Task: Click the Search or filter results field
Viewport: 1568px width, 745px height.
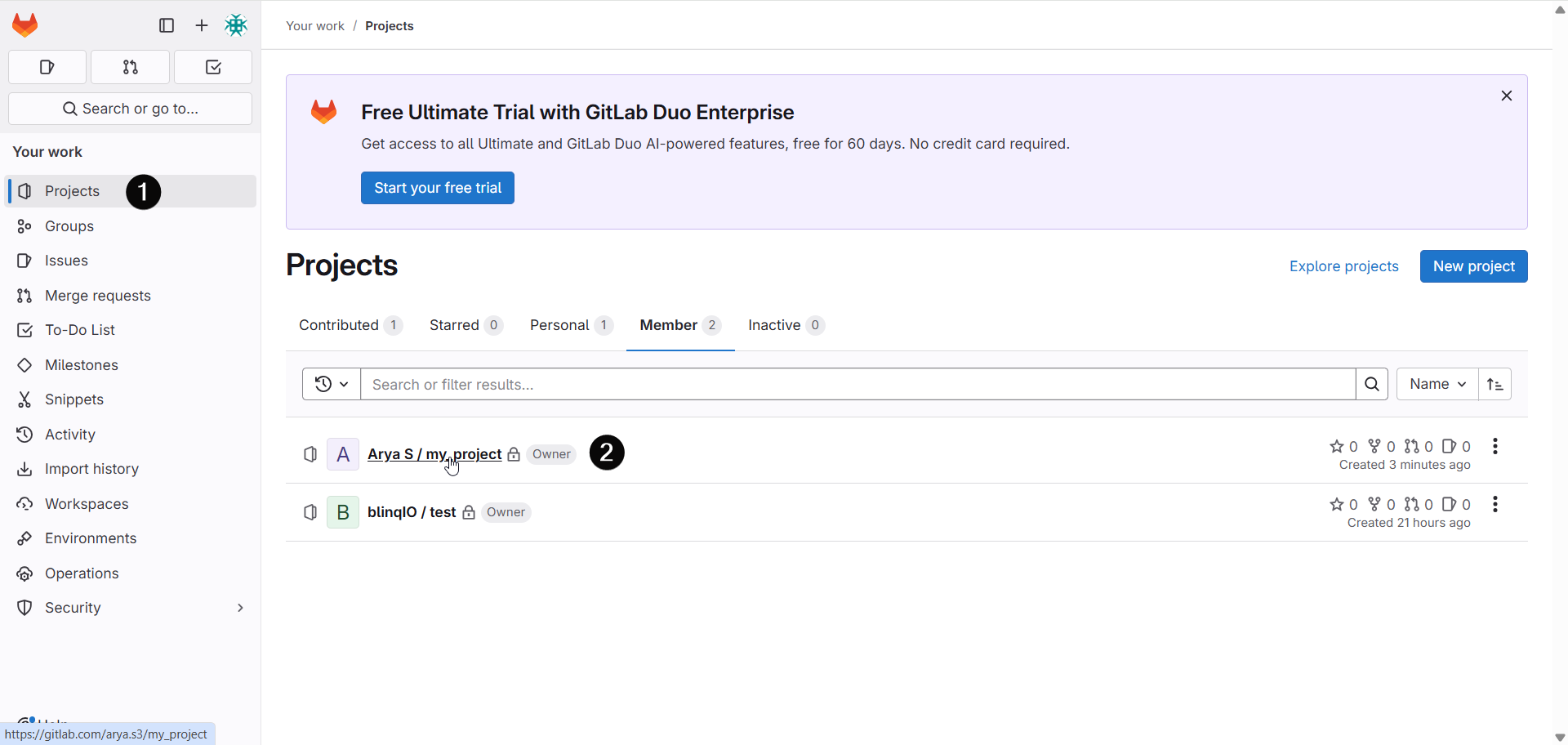Action: [857, 384]
